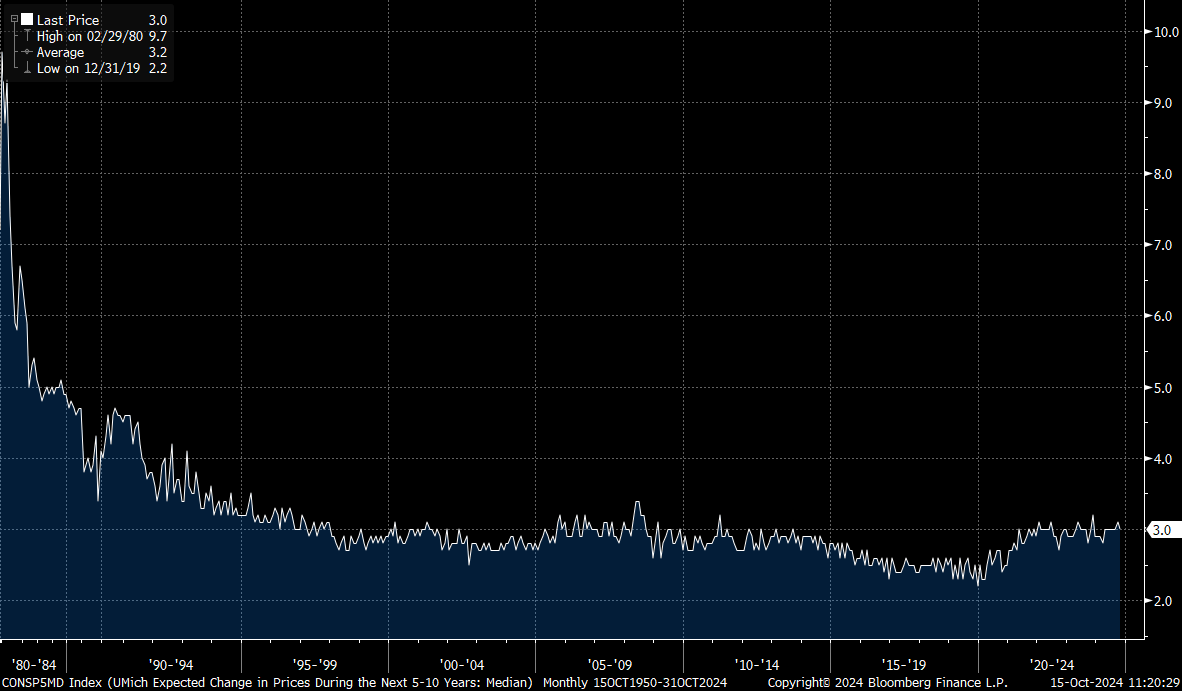1182x691 pixels.
Task: Click the High marker icon in legend
Action: pyautogui.click(x=27, y=36)
